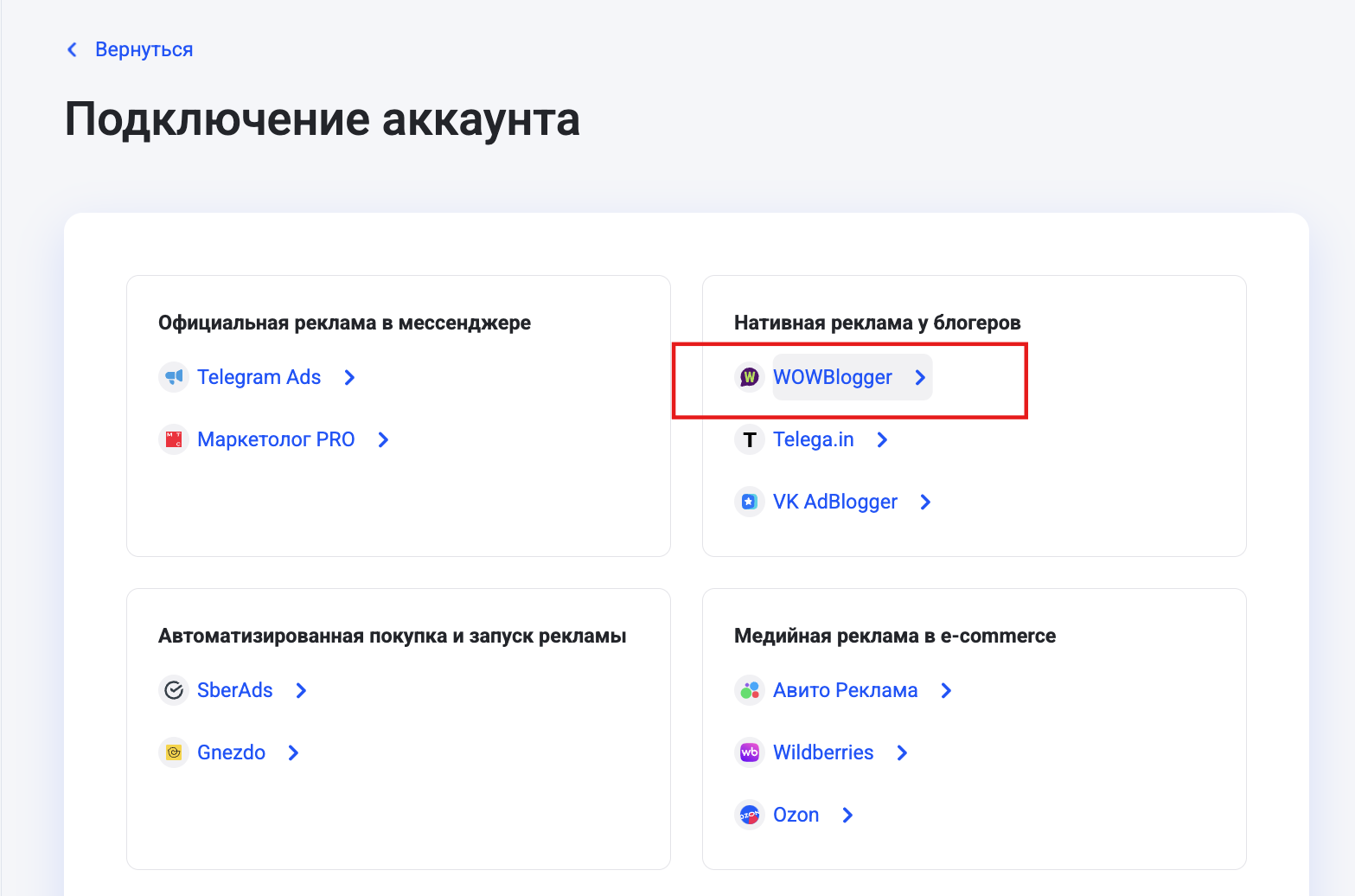
Task: Click the chevron next to Маркетолог PRO
Action: 383,439
